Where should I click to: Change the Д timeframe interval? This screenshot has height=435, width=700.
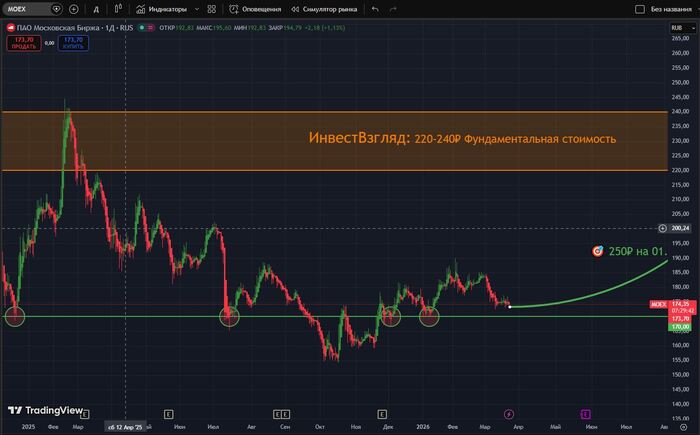coord(95,8)
